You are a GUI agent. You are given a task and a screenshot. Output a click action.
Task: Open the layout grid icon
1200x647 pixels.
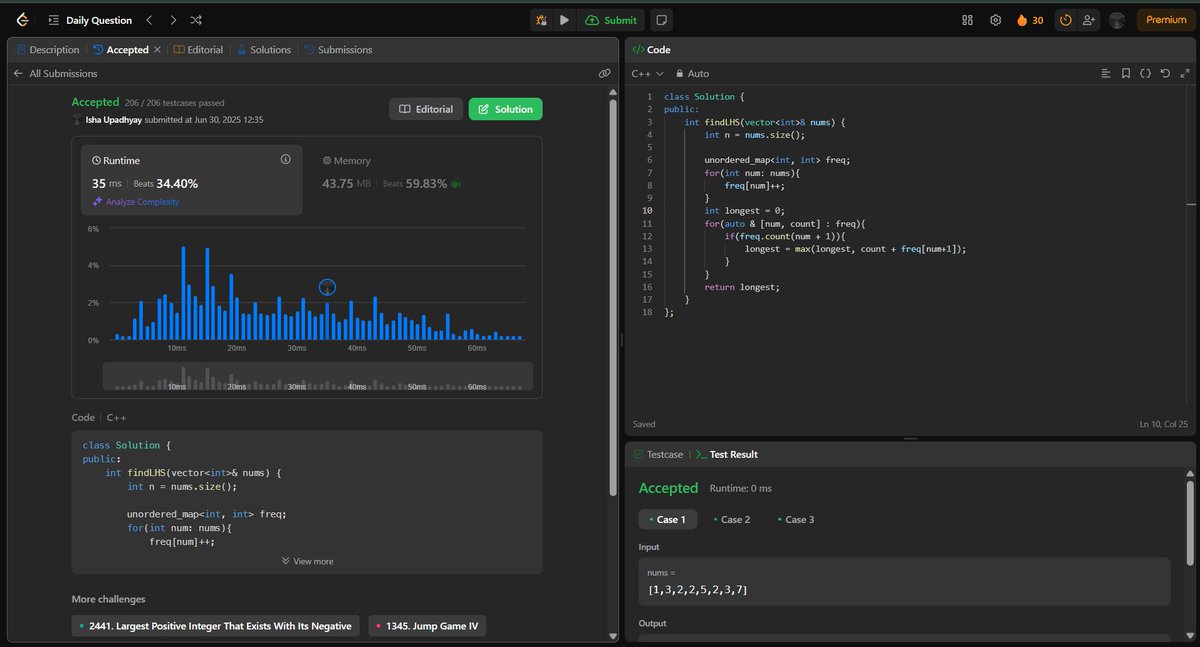(967, 20)
